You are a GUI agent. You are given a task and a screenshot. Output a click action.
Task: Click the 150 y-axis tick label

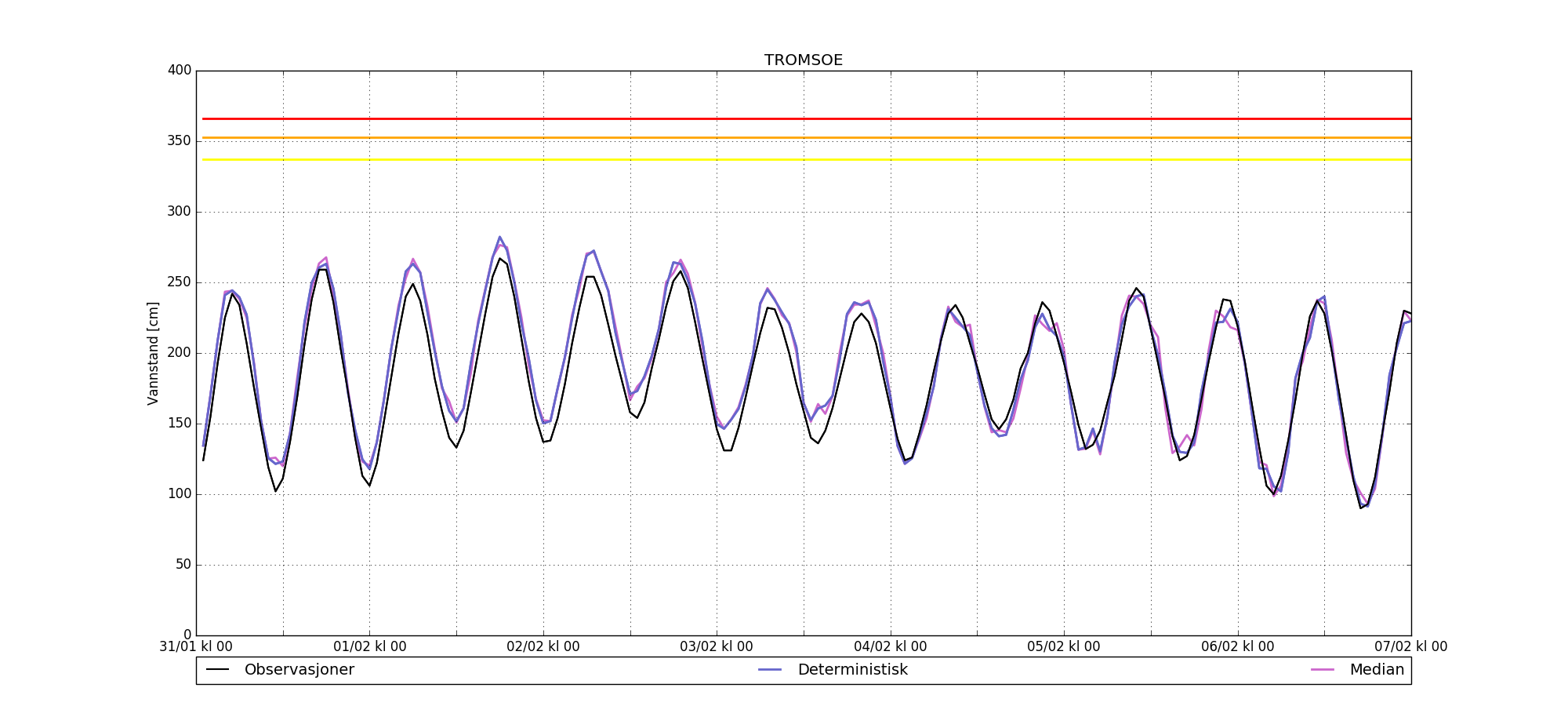point(180,424)
